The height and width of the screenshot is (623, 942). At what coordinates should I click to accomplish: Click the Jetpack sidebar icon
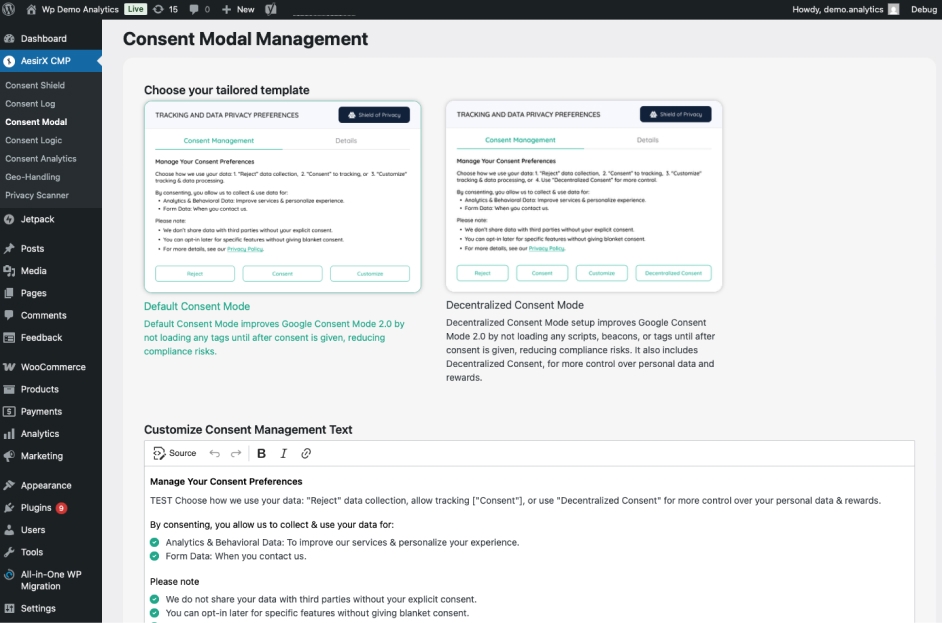tap(9, 219)
